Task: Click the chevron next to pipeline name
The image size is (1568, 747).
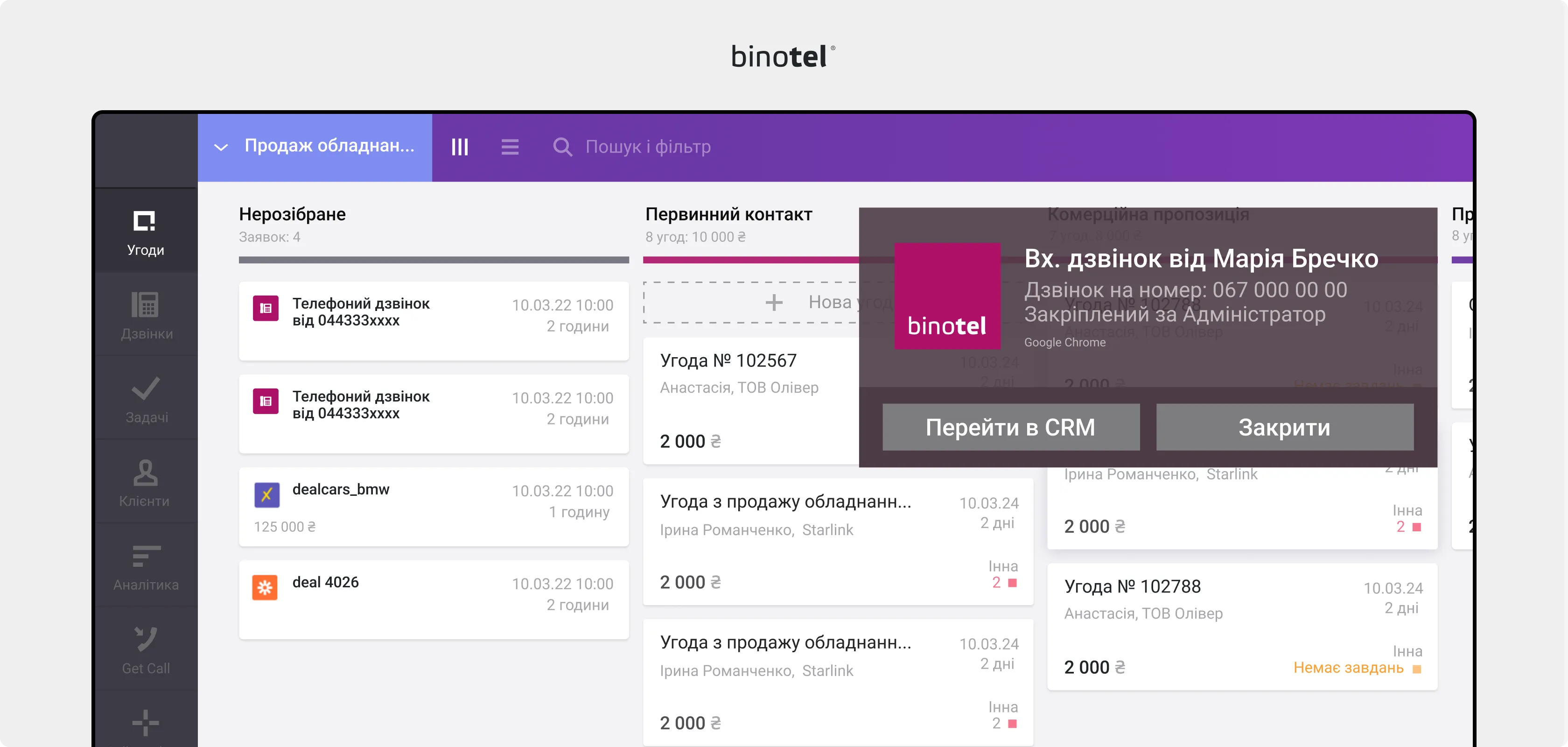Action: pos(221,148)
